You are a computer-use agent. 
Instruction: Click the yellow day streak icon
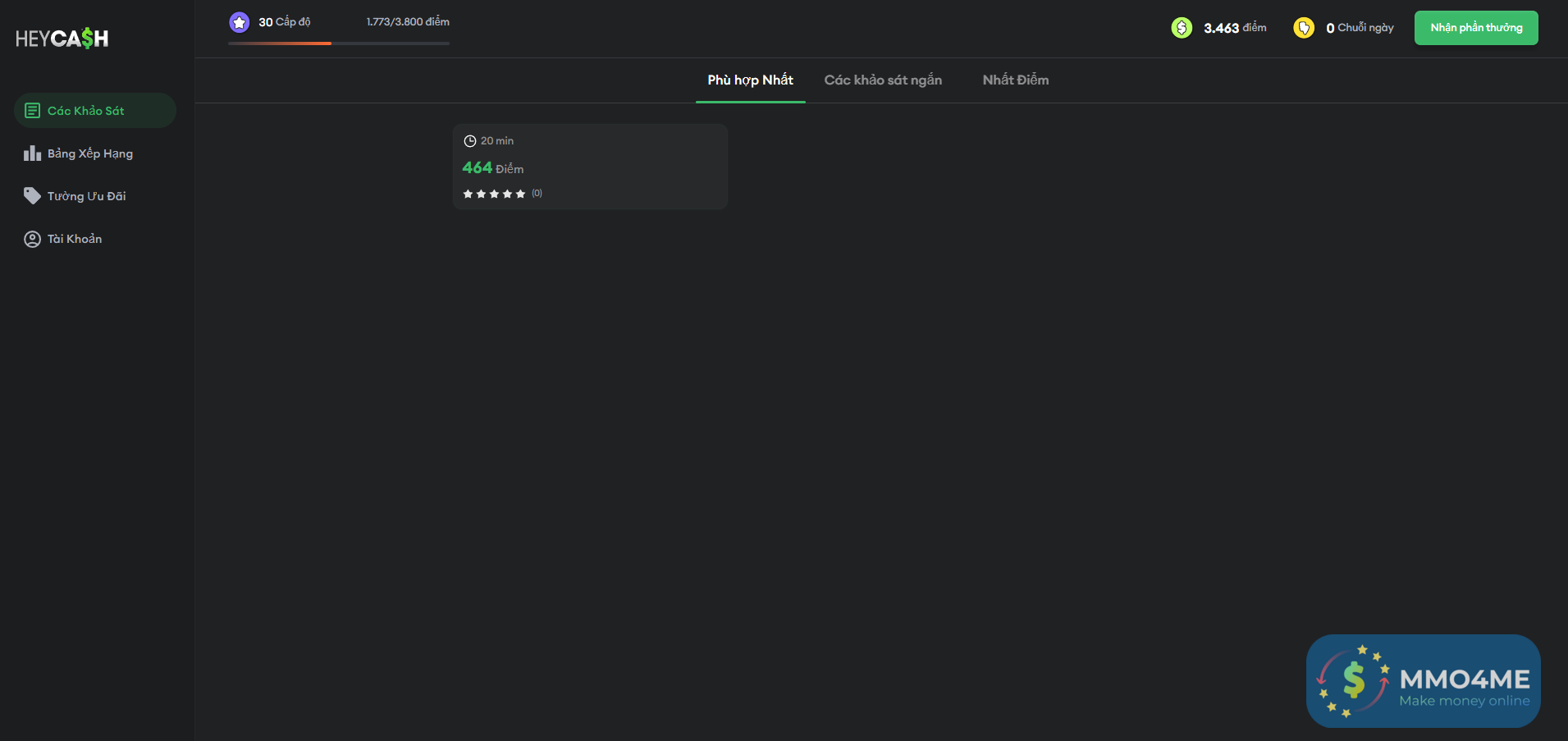click(x=1304, y=28)
